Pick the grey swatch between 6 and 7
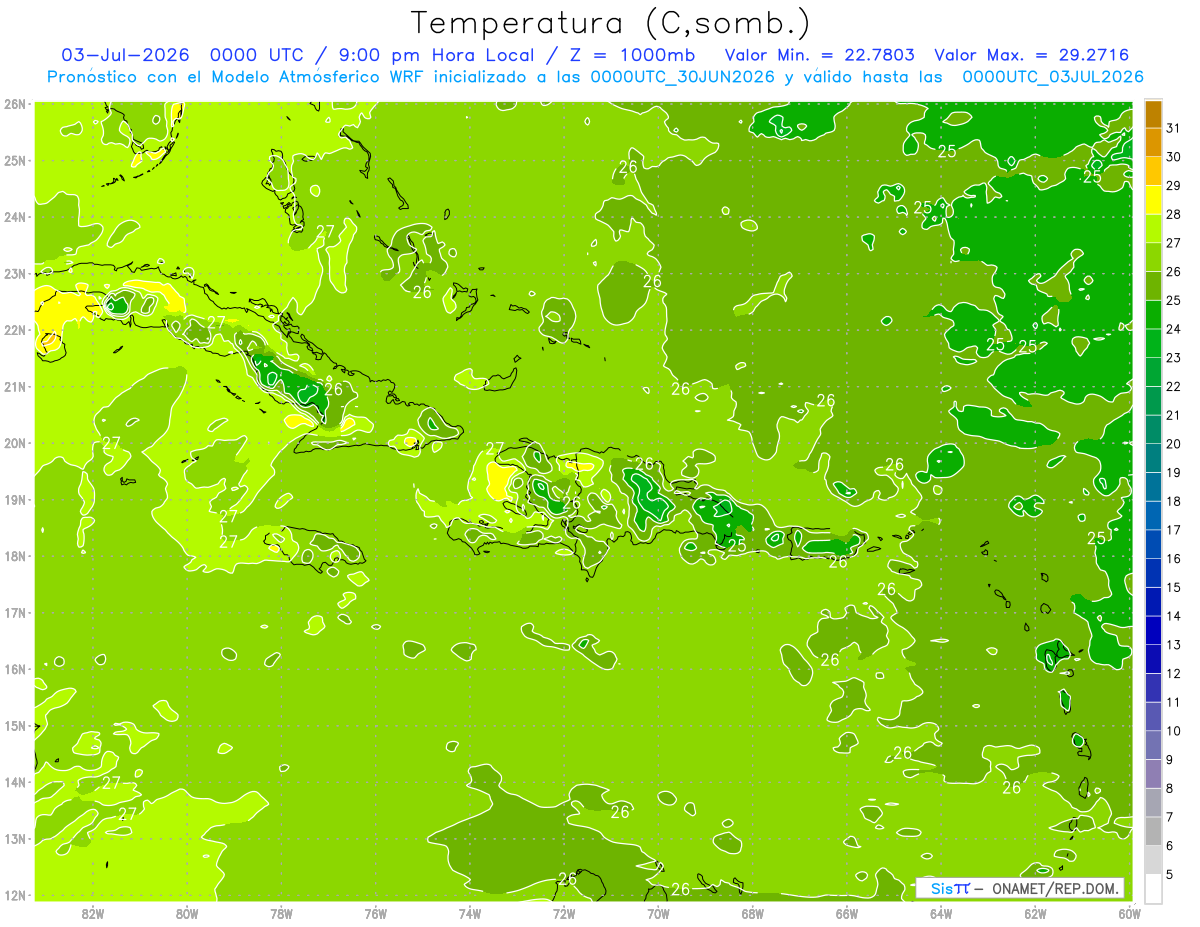The height and width of the screenshot is (927, 1200). pyautogui.click(x=1153, y=831)
